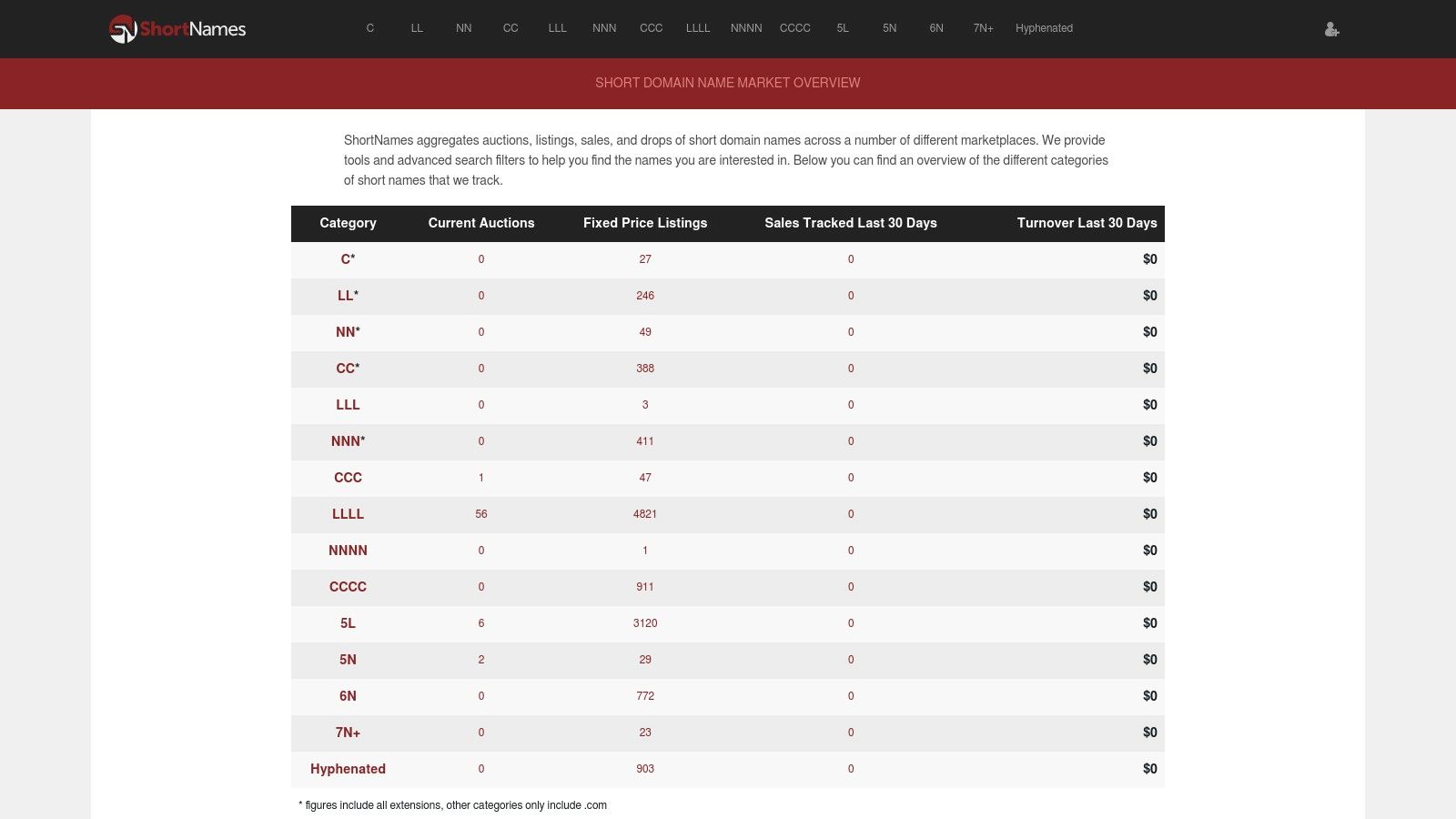Go to the 5N section
Screen dimensions: 1456x819
click(889, 28)
